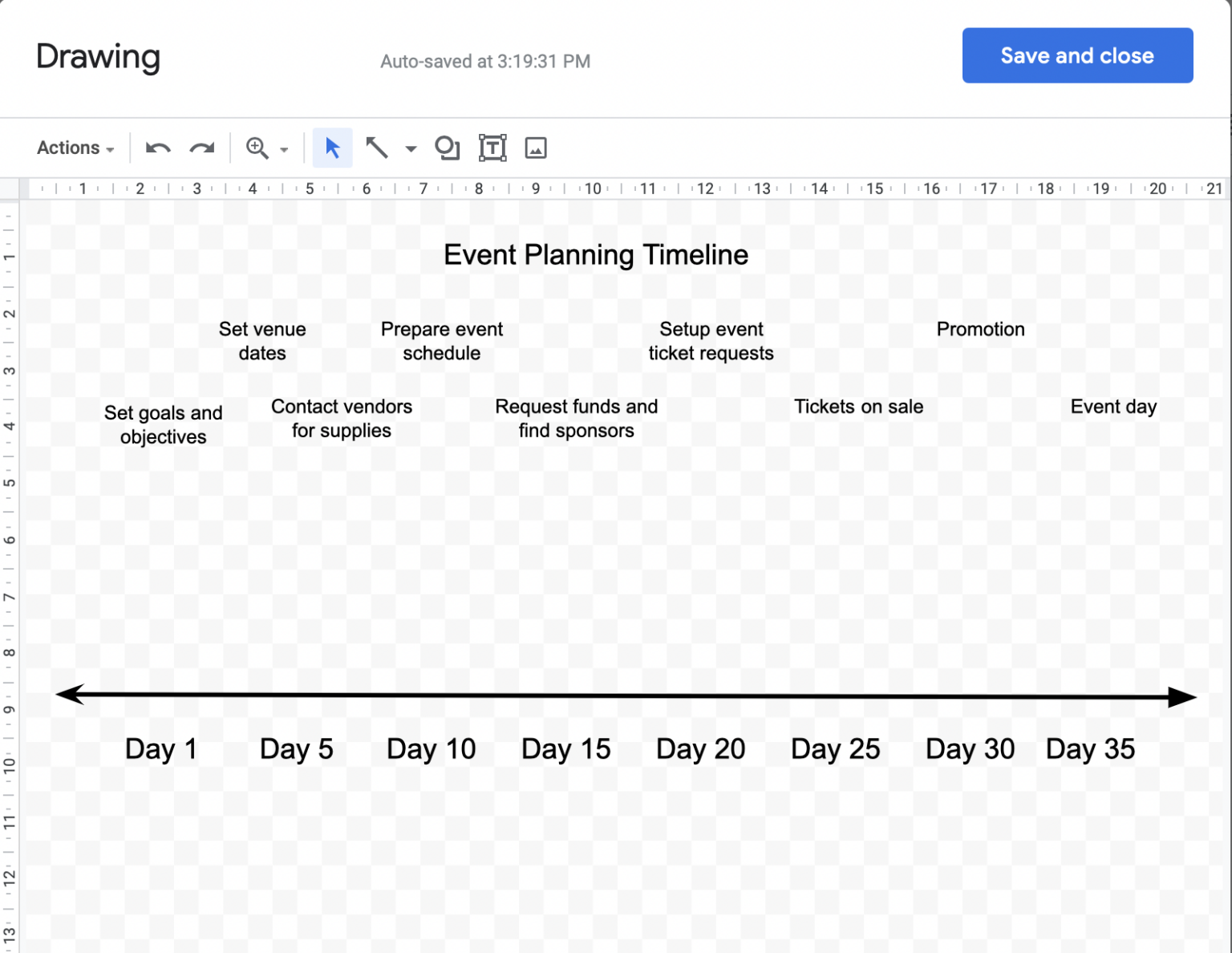Insert a Text box using the toolbar
Image resolution: width=1232 pixels, height=953 pixels.
click(x=492, y=148)
